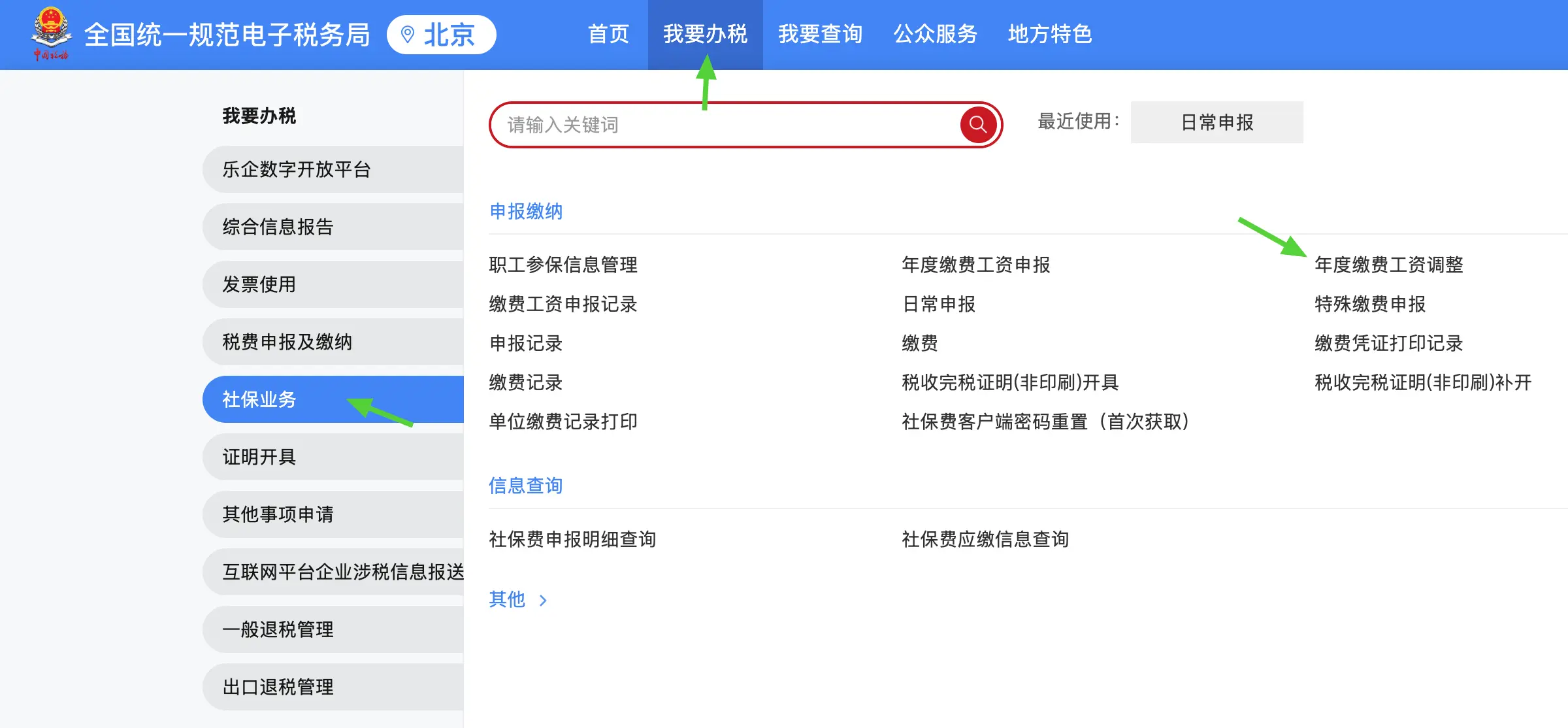Open 互联网平台企业涉税信息报送 sidebar item
Image resolution: width=1568 pixels, height=728 pixels.
click(x=333, y=572)
